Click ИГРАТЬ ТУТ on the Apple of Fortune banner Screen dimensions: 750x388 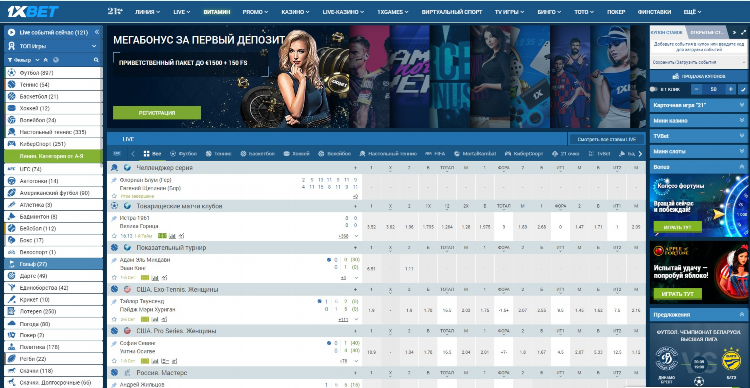pyautogui.click(x=678, y=294)
